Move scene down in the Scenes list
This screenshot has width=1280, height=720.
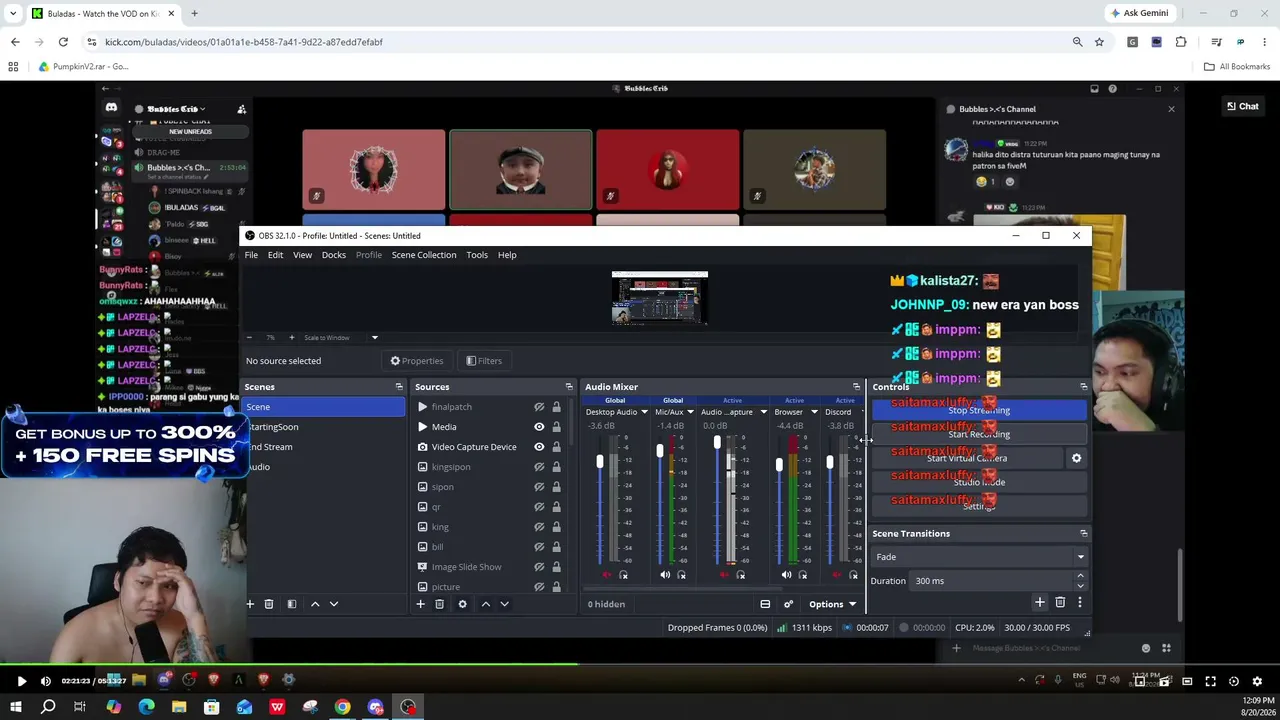coord(334,604)
